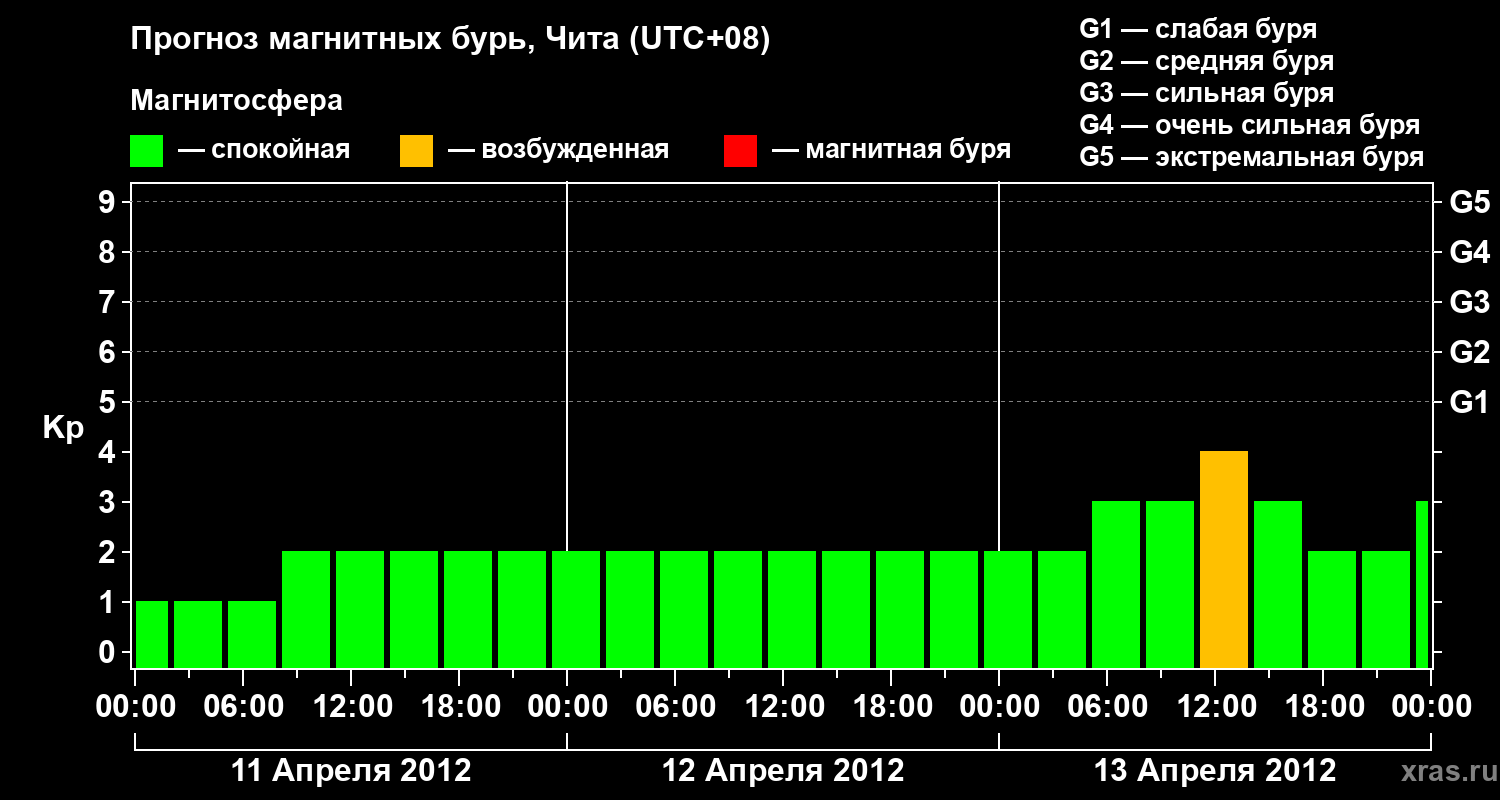Click the 'G2 — средняя буря' legend line

1207,61
